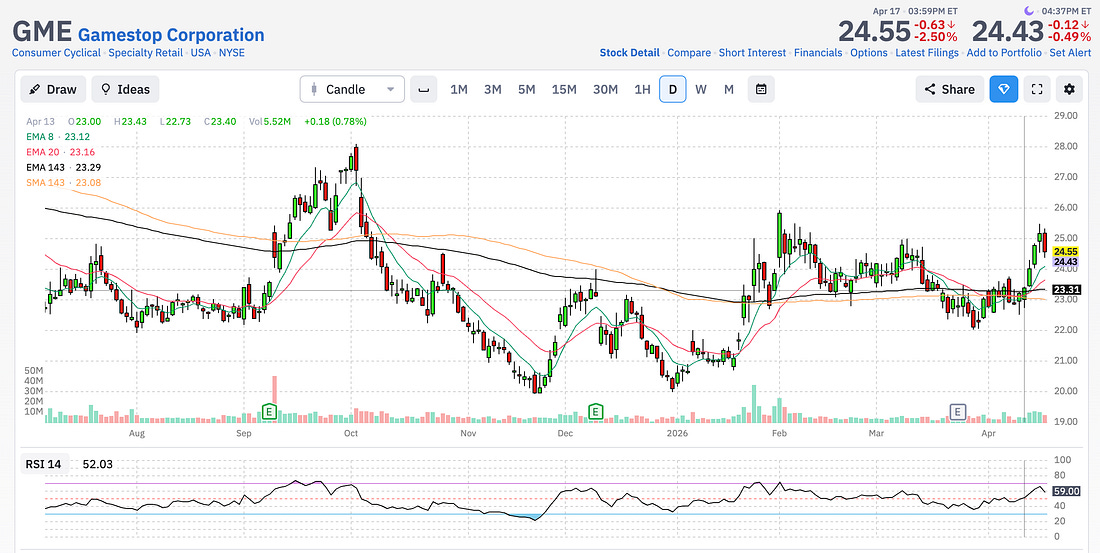The width and height of the screenshot is (1100, 553).
Task: Open the Ideas panel
Action: pyautogui.click(x=126, y=89)
